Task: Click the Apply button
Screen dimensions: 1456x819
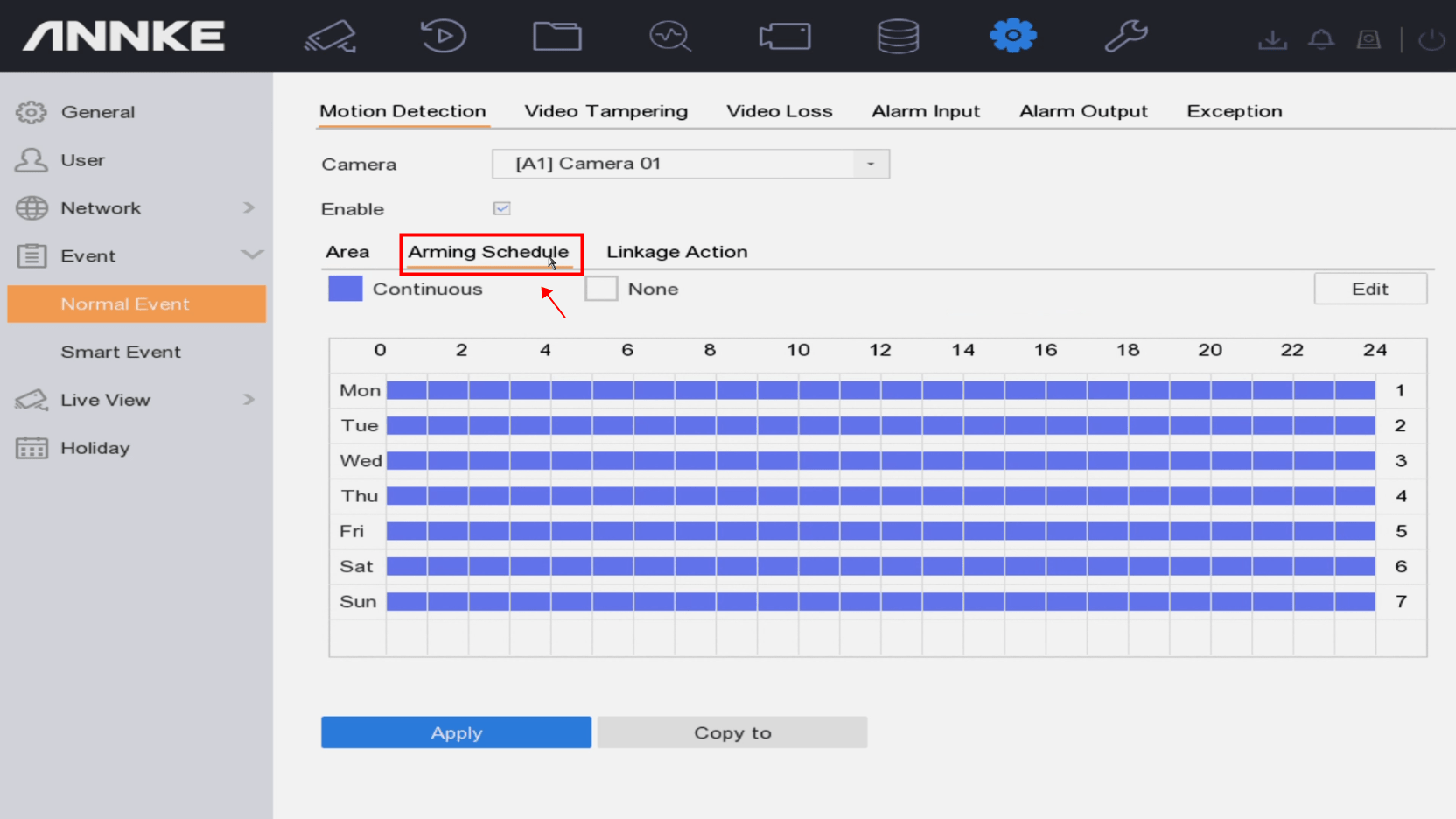Action: tap(456, 732)
